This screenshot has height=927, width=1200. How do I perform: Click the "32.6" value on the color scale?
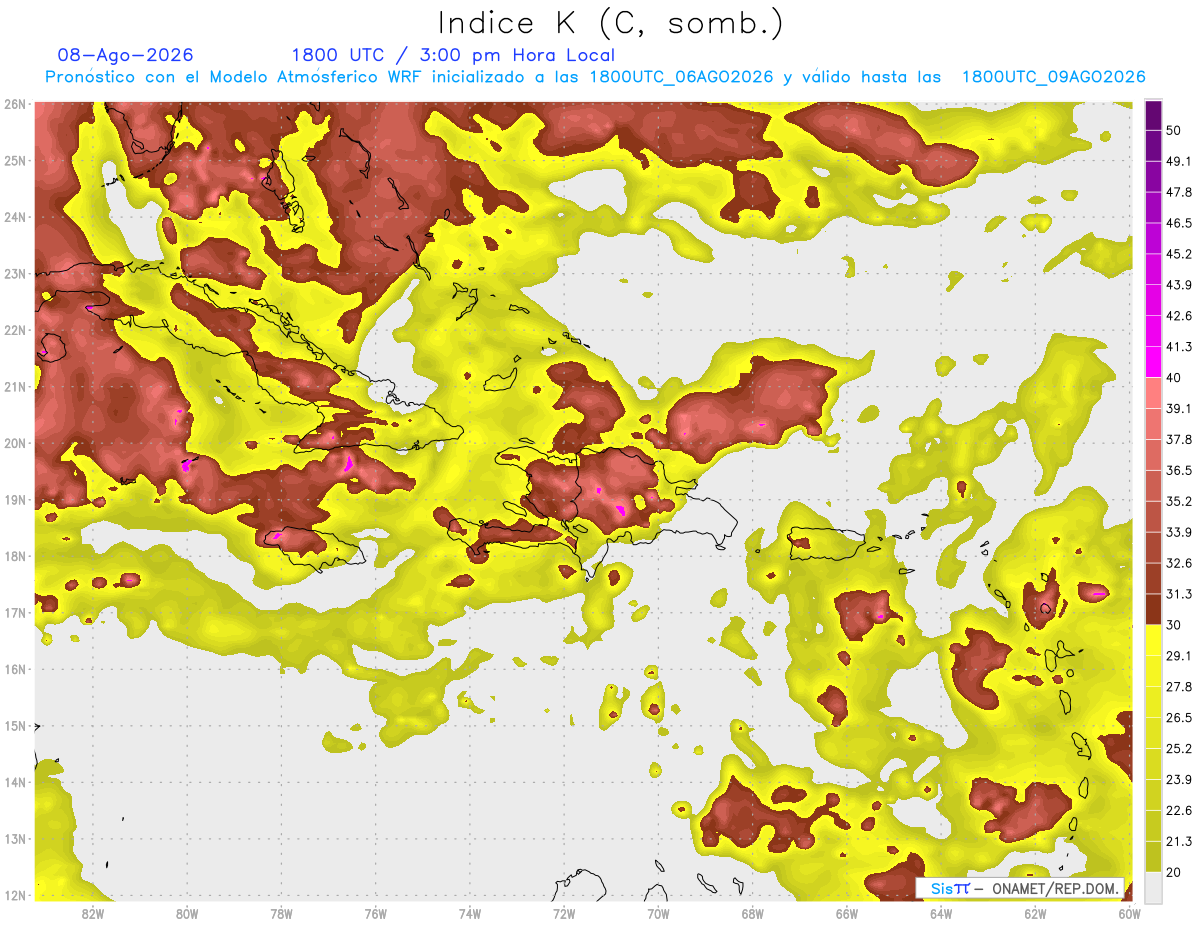point(1180,563)
